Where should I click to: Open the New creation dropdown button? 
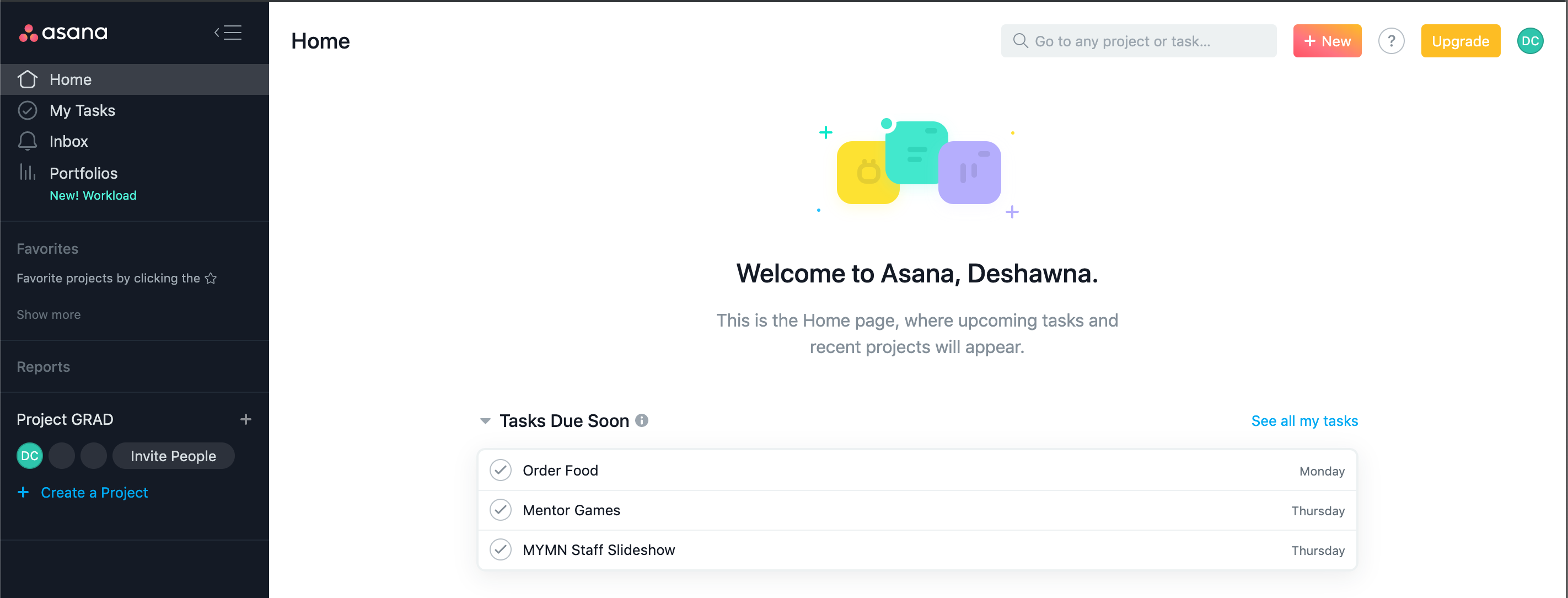(x=1327, y=41)
